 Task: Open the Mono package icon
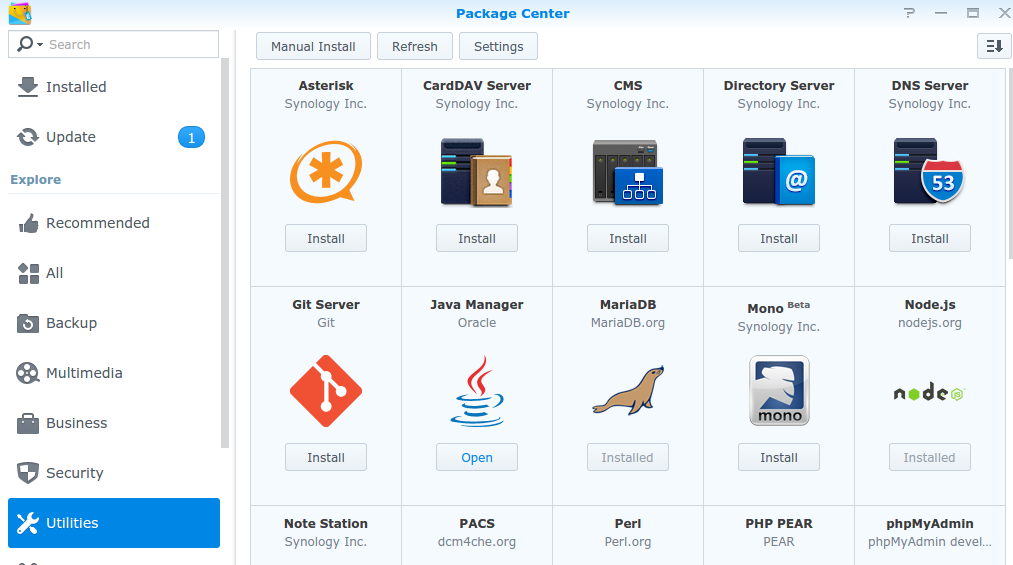click(x=778, y=391)
